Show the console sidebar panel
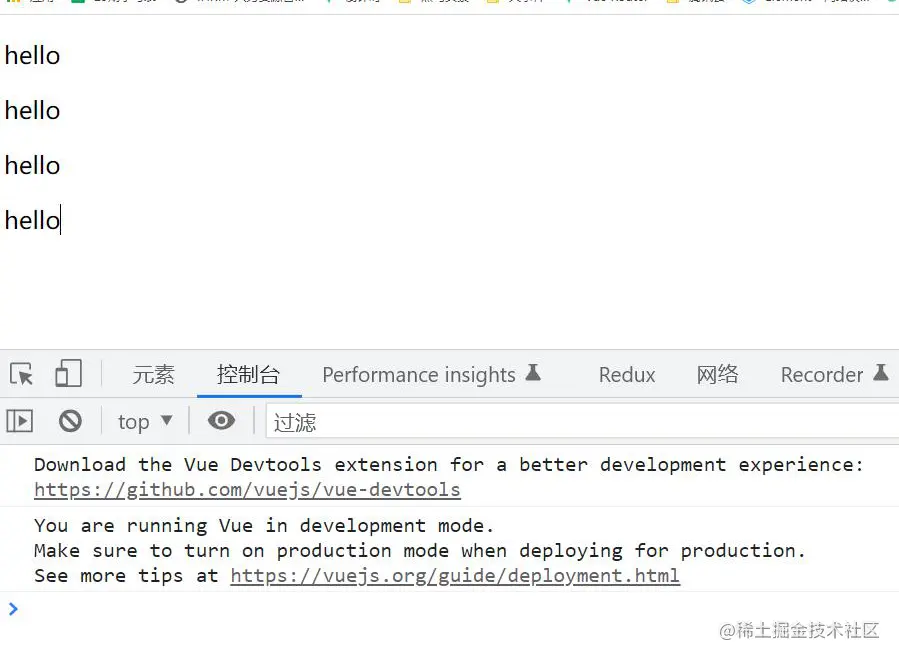The width and height of the screenshot is (899, 660). pyautogui.click(x=20, y=421)
